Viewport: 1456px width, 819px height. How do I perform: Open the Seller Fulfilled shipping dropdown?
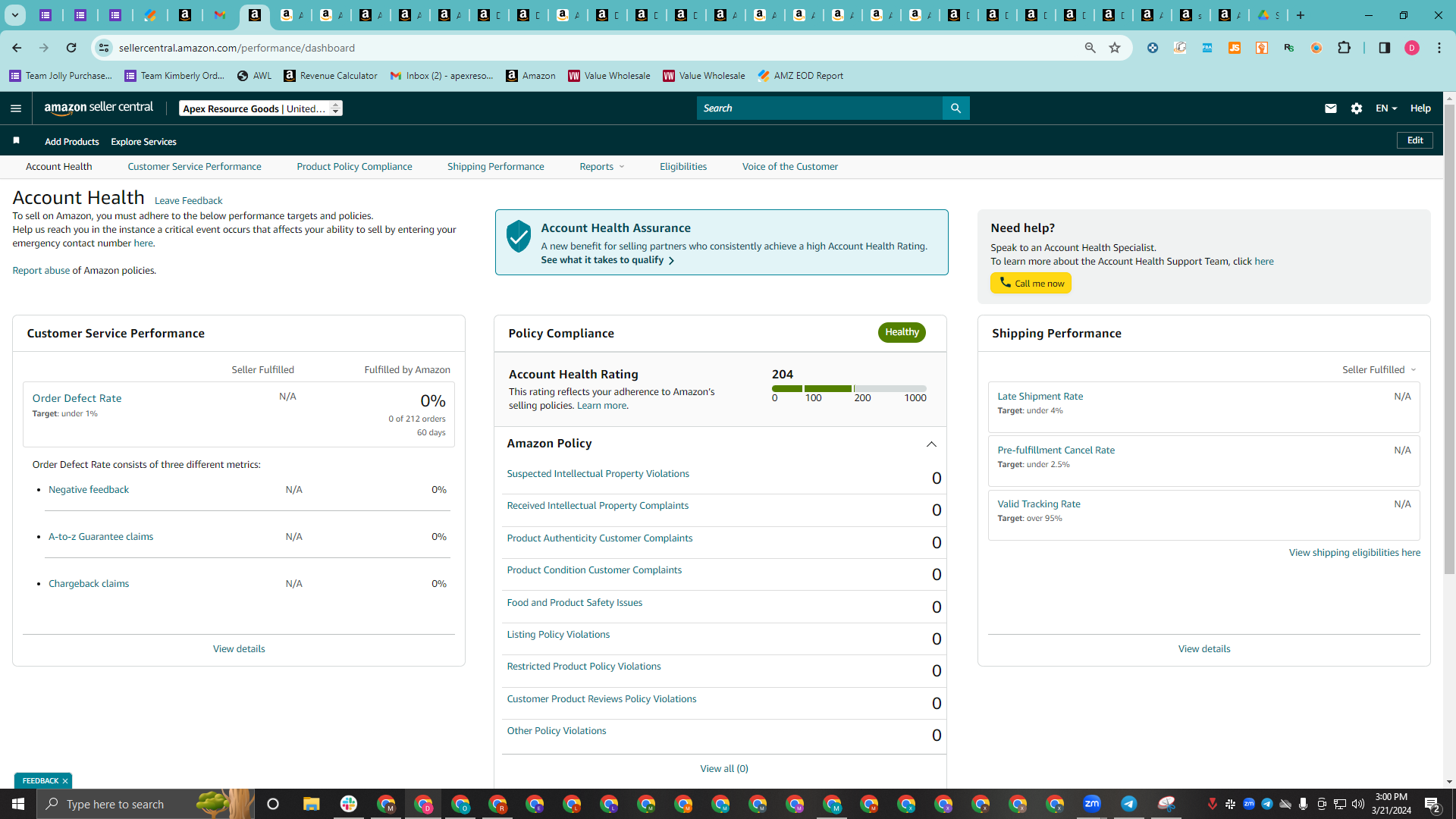(1379, 370)
